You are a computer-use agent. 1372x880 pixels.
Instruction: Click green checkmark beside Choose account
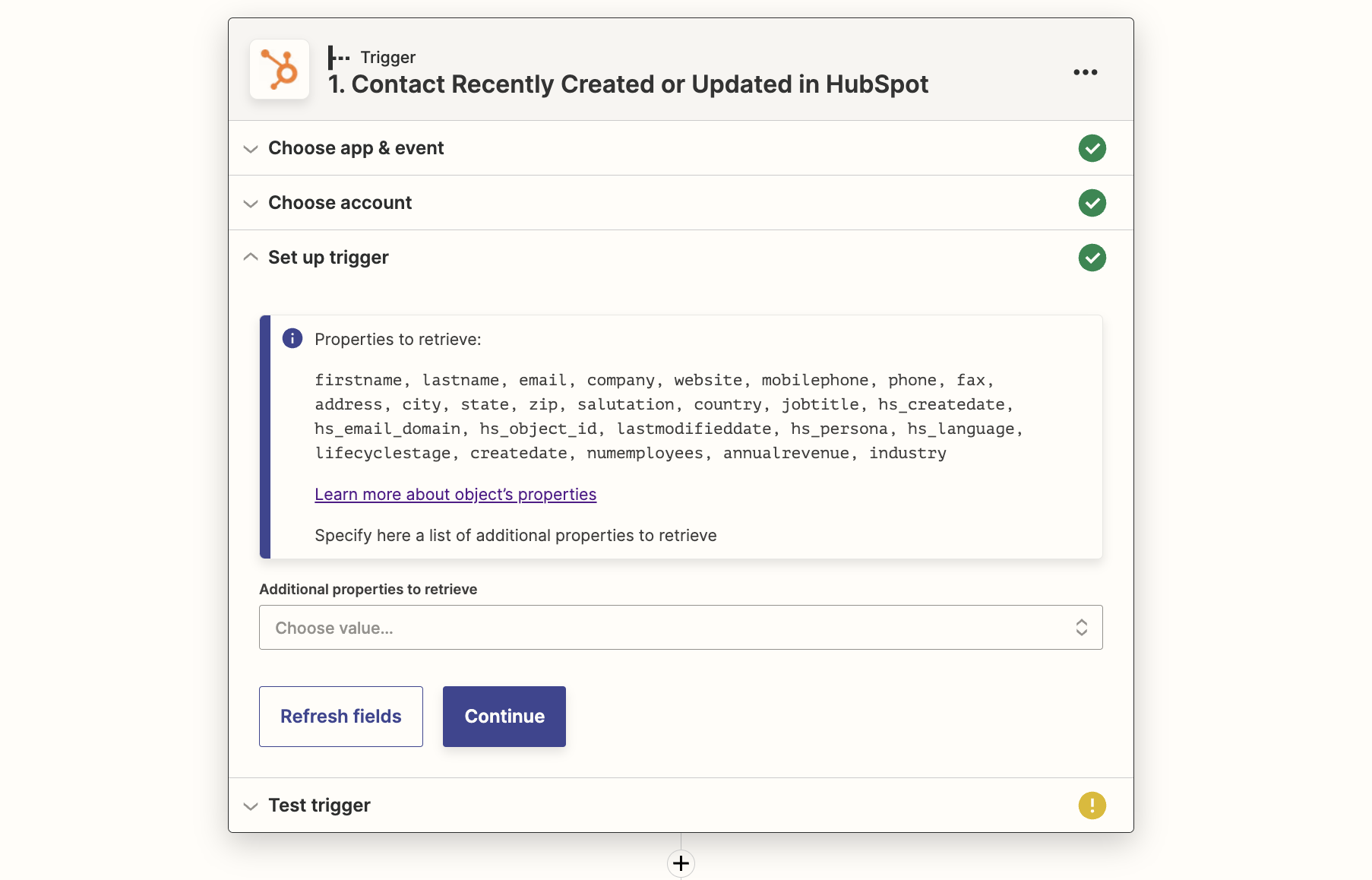(1092, 203)
